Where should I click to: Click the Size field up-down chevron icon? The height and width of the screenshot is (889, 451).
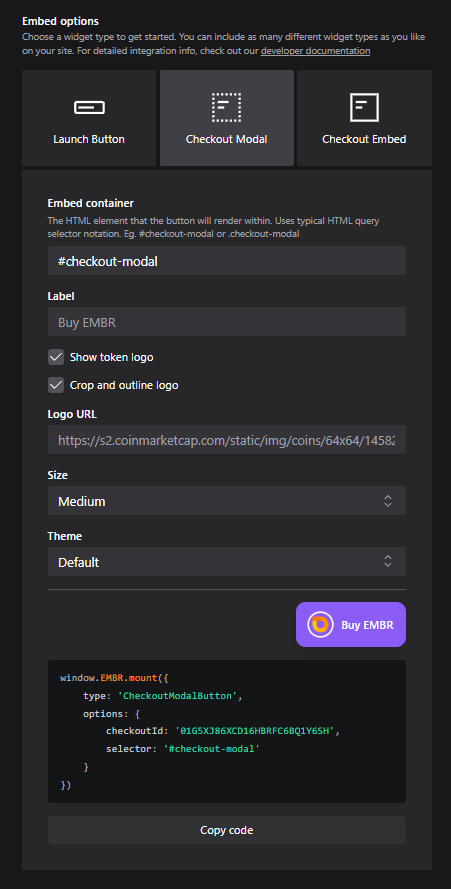(x=388, y=501)
